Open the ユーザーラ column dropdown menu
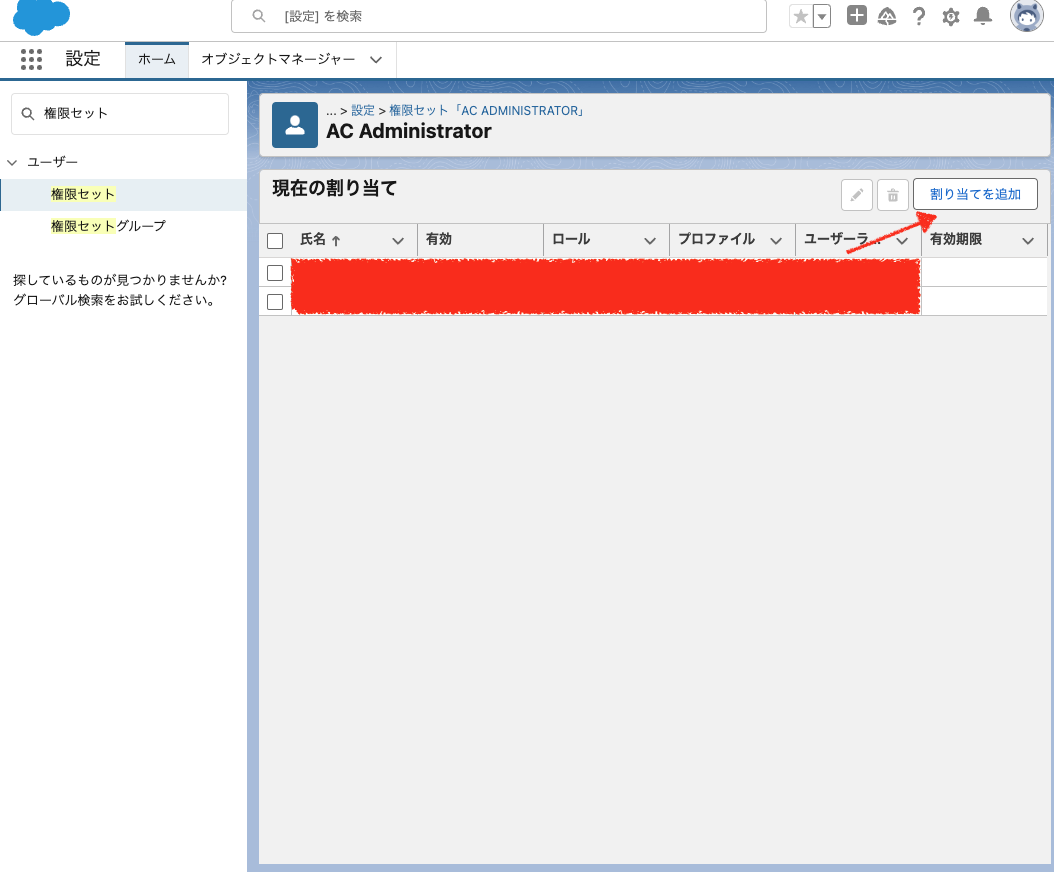This screenshot has width=1054, height=872. pos(902,241)
